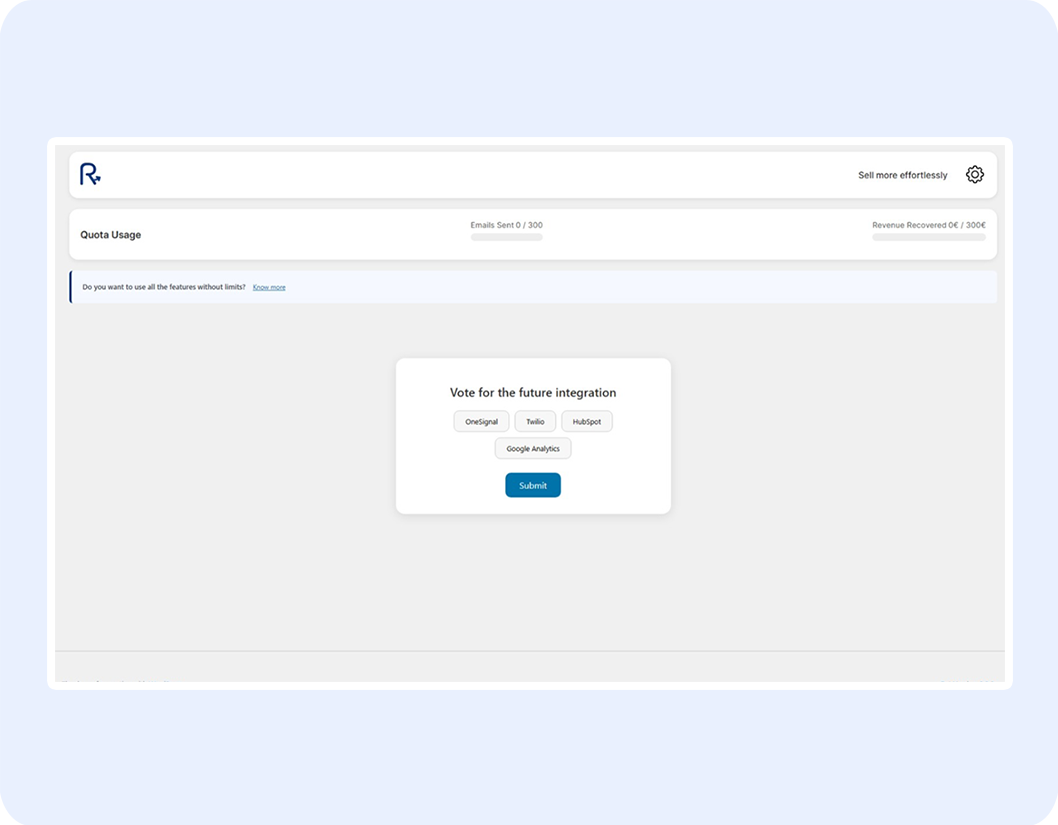Screen dimensions: 1058x825
Task: Click the Vote for the future integration title
Action: [533, 393]
